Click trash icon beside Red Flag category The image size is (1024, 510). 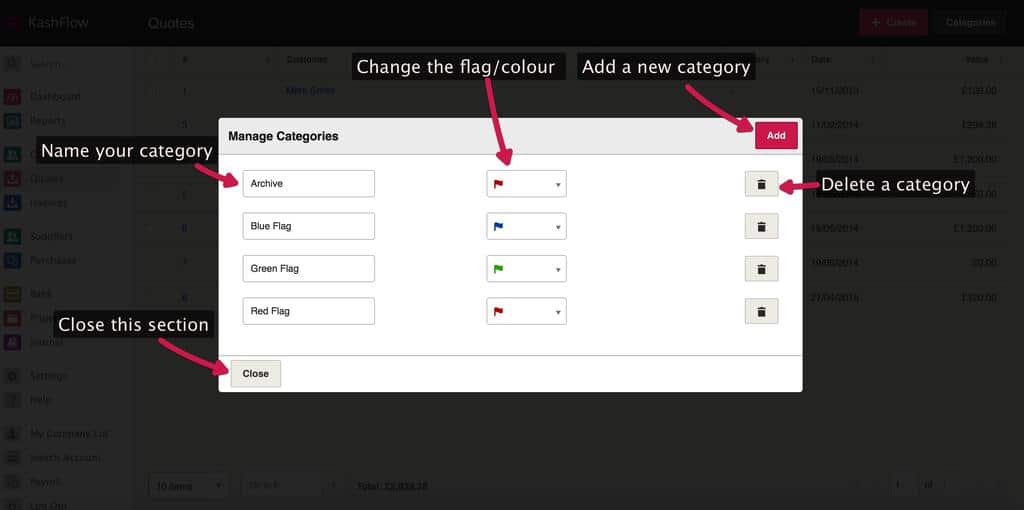761,311
